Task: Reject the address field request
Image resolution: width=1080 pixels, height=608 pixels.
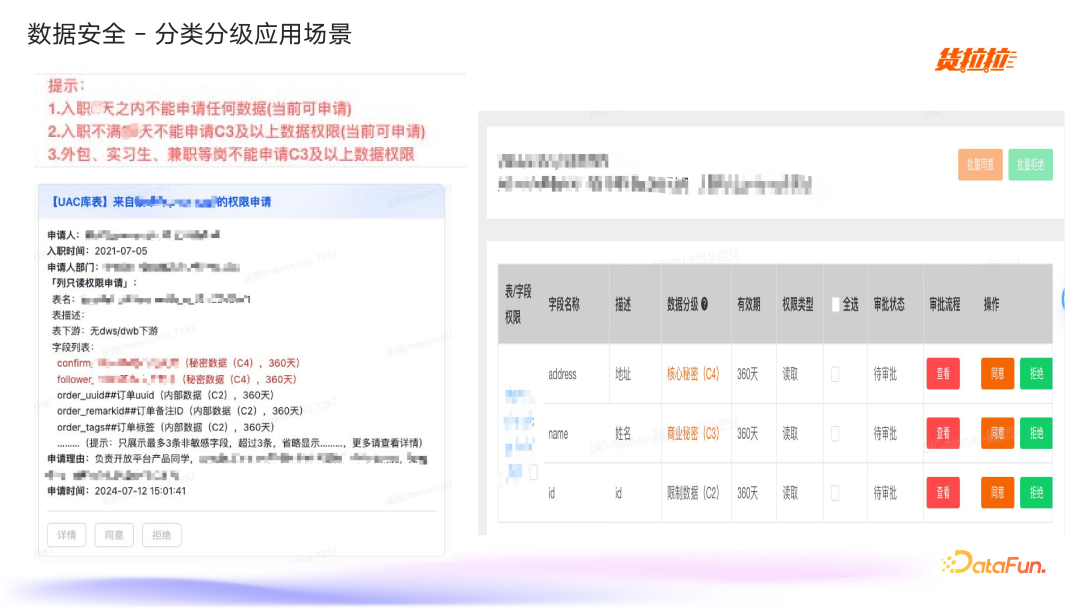Action: click(1036, 374)
